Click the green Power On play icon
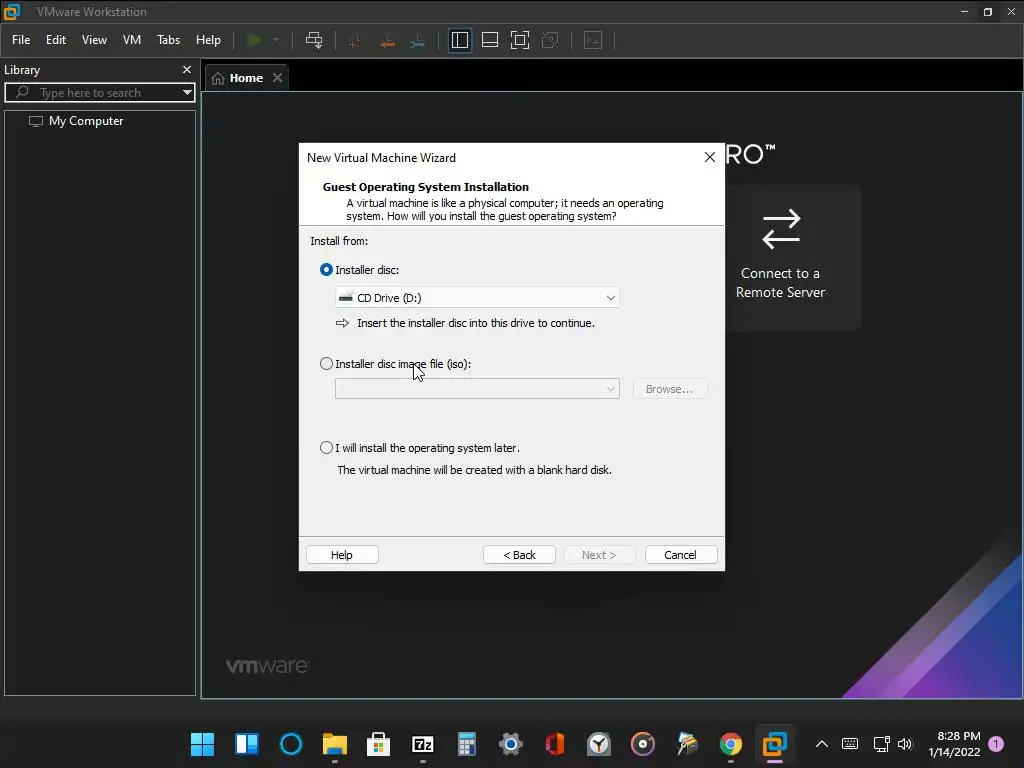 coord(254,40)
